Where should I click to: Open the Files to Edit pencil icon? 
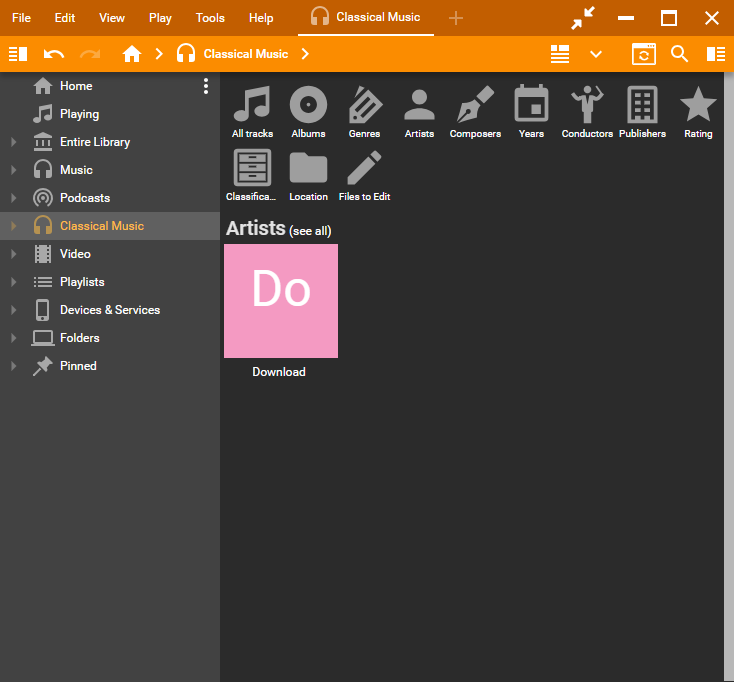[x=364, y=168]
